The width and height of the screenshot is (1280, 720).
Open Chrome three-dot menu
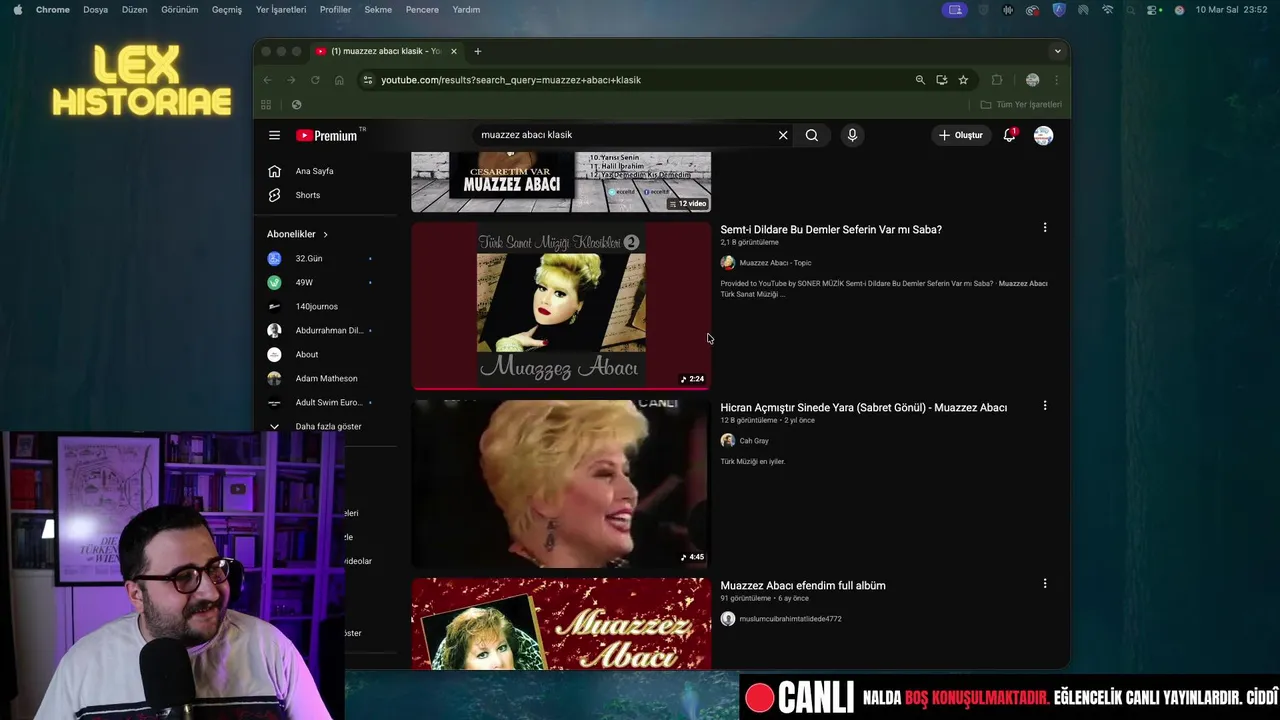pyautogui.click(x=1056, y=80)
